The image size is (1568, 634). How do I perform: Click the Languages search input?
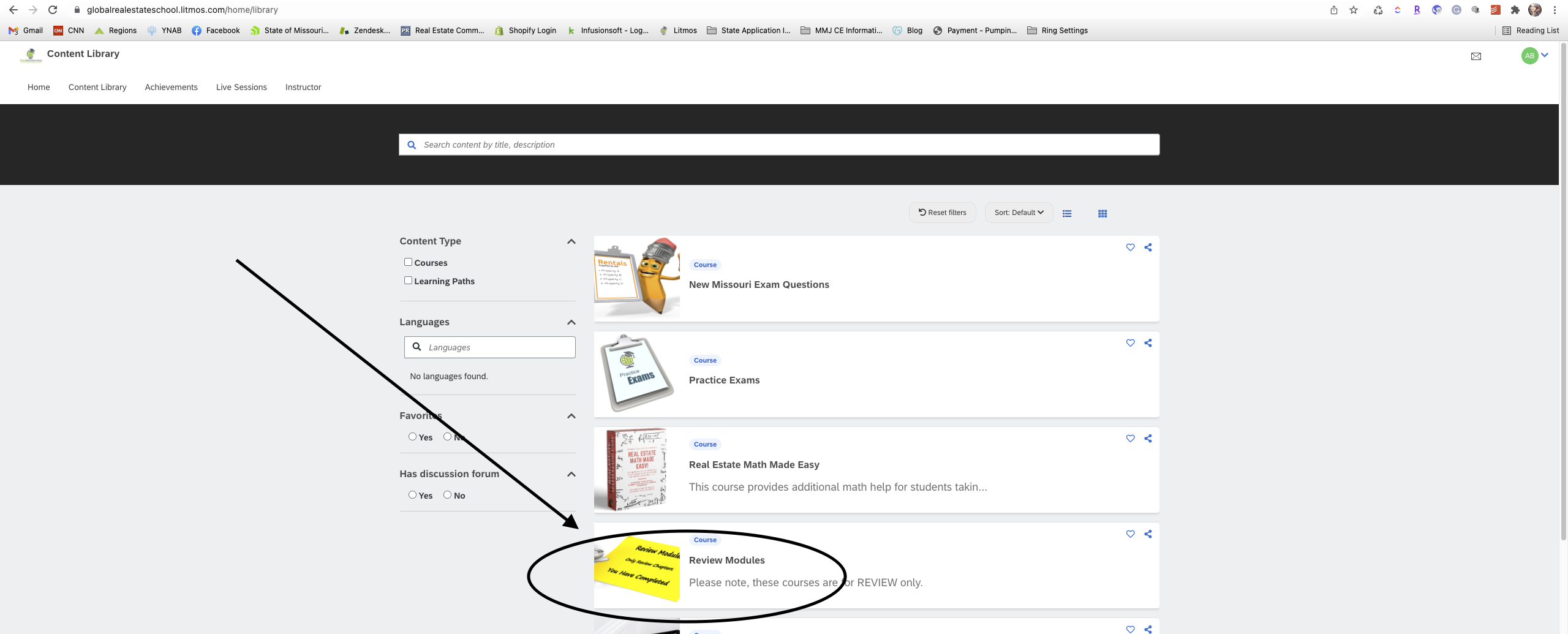tap(490, 347)
